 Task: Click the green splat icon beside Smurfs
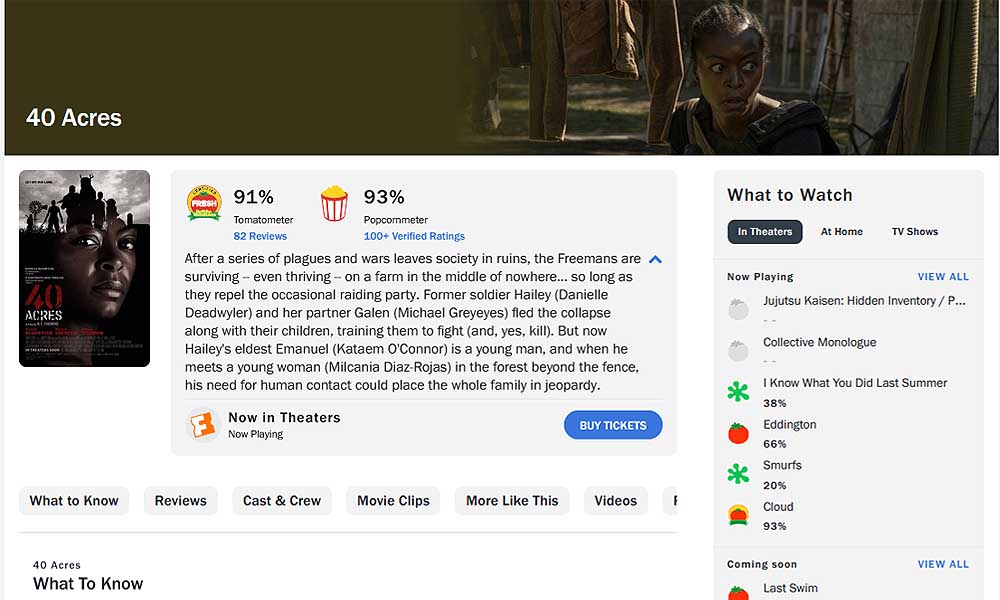[738, 474]
